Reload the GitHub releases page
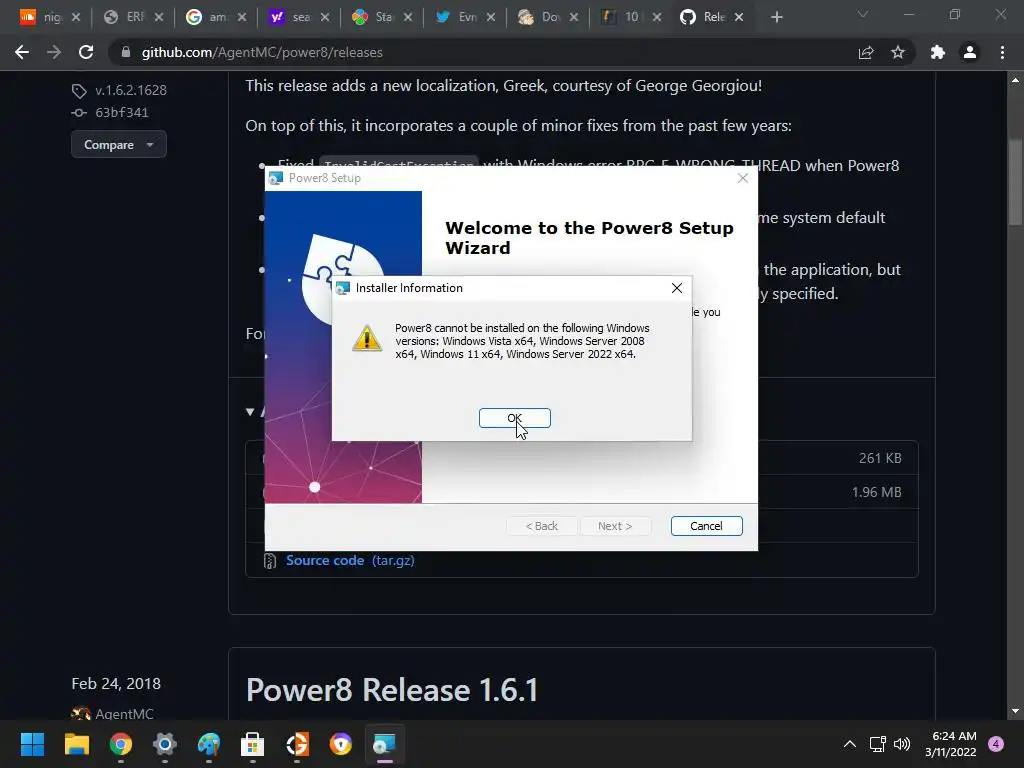Screen dimensions: 1024x768 [86, 52]
